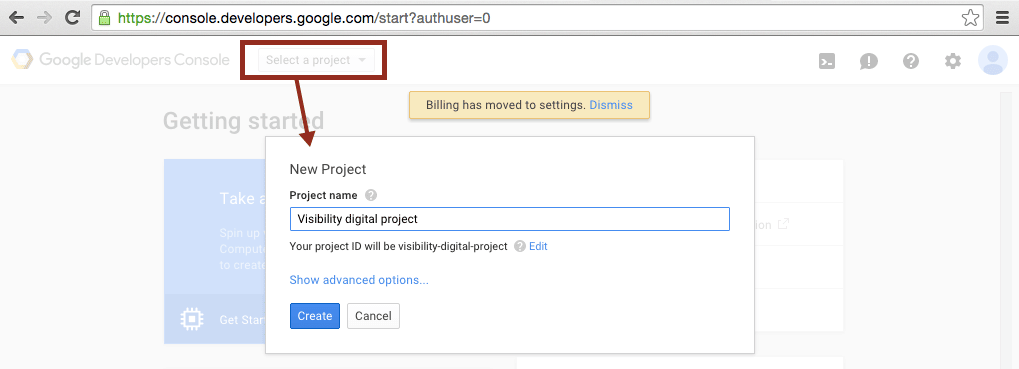Dismiss the billing notification

tap(611, 105)
